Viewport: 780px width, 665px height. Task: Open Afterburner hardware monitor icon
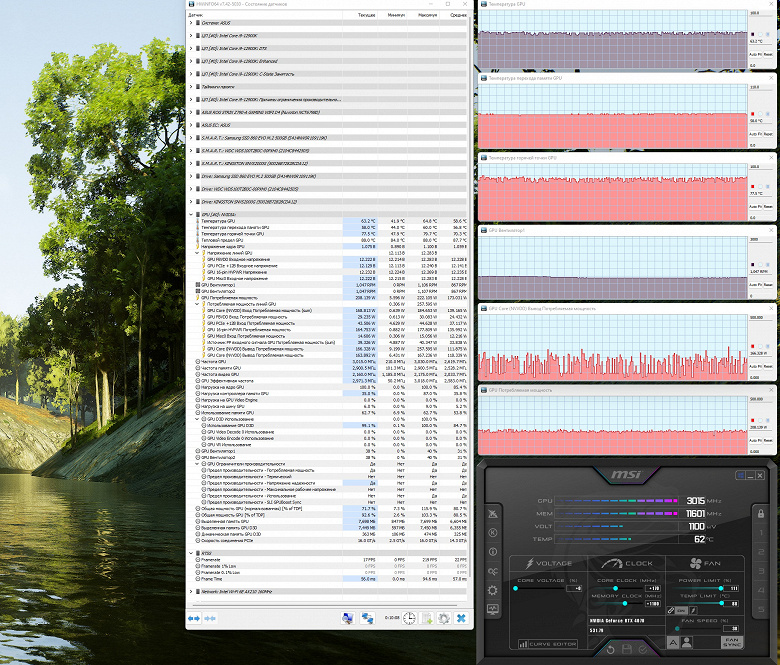pyautogui.click(x=492, y=609)
